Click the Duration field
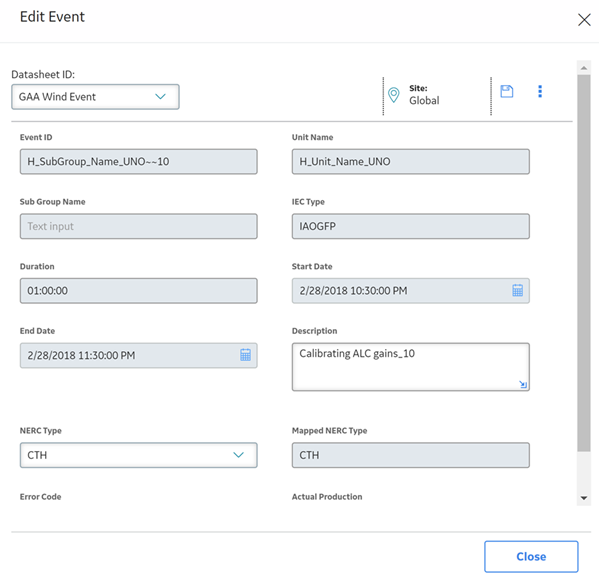Screen dimensions: 600x576 coord(139,291)
